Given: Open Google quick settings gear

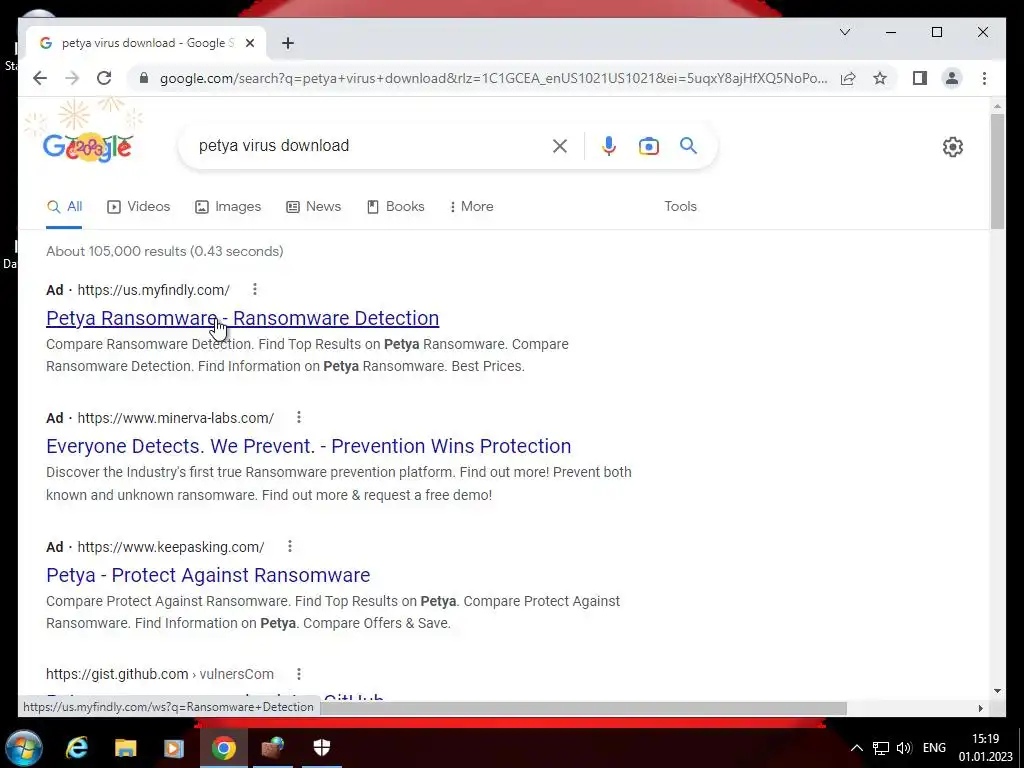Looking at the screenshot, I should [x=953, y=147].
